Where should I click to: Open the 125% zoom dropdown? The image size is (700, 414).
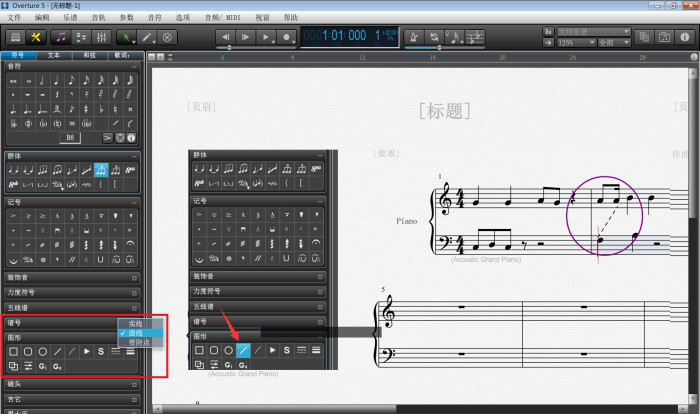click(x=576, y=43)
